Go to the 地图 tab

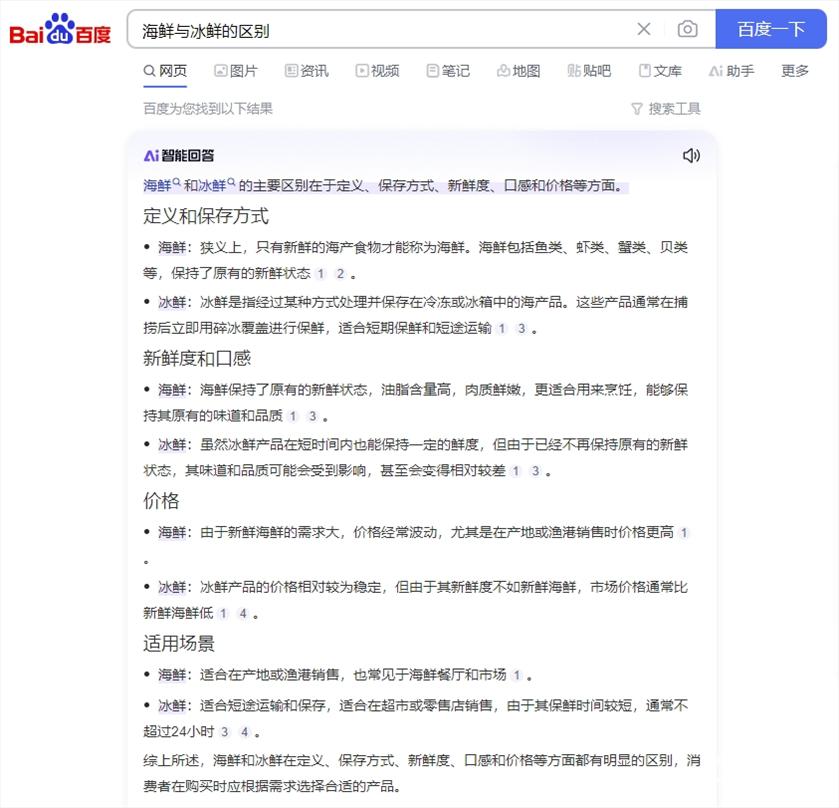[518, 71]
